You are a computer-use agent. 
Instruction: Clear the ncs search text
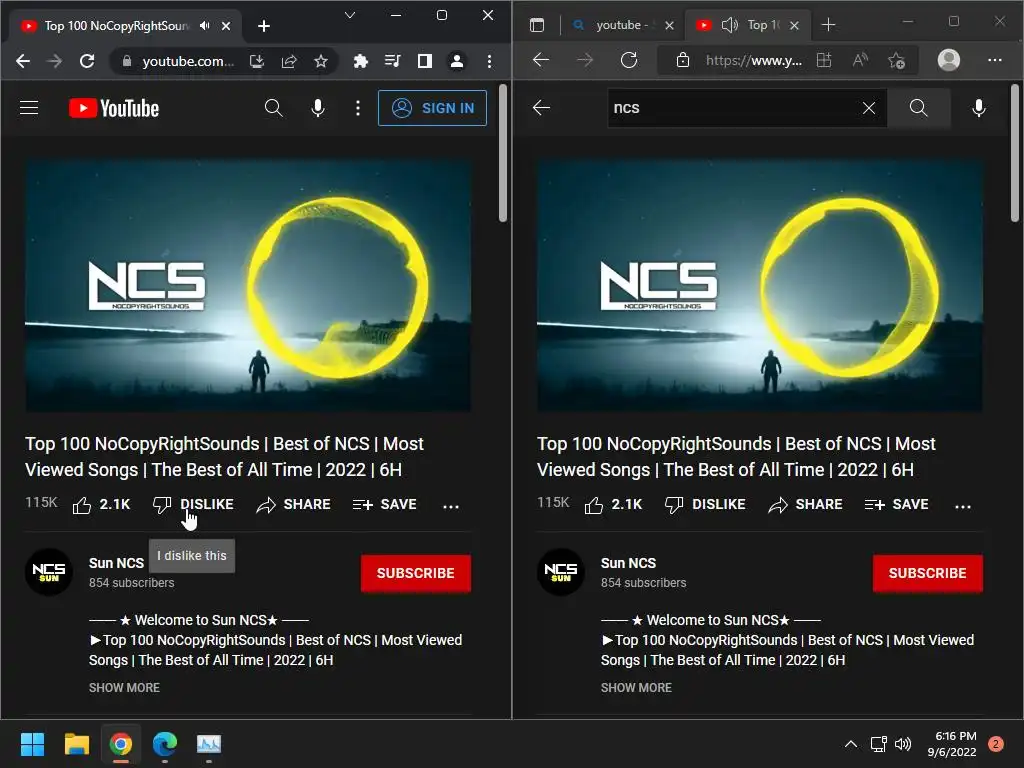pos(869,108)
